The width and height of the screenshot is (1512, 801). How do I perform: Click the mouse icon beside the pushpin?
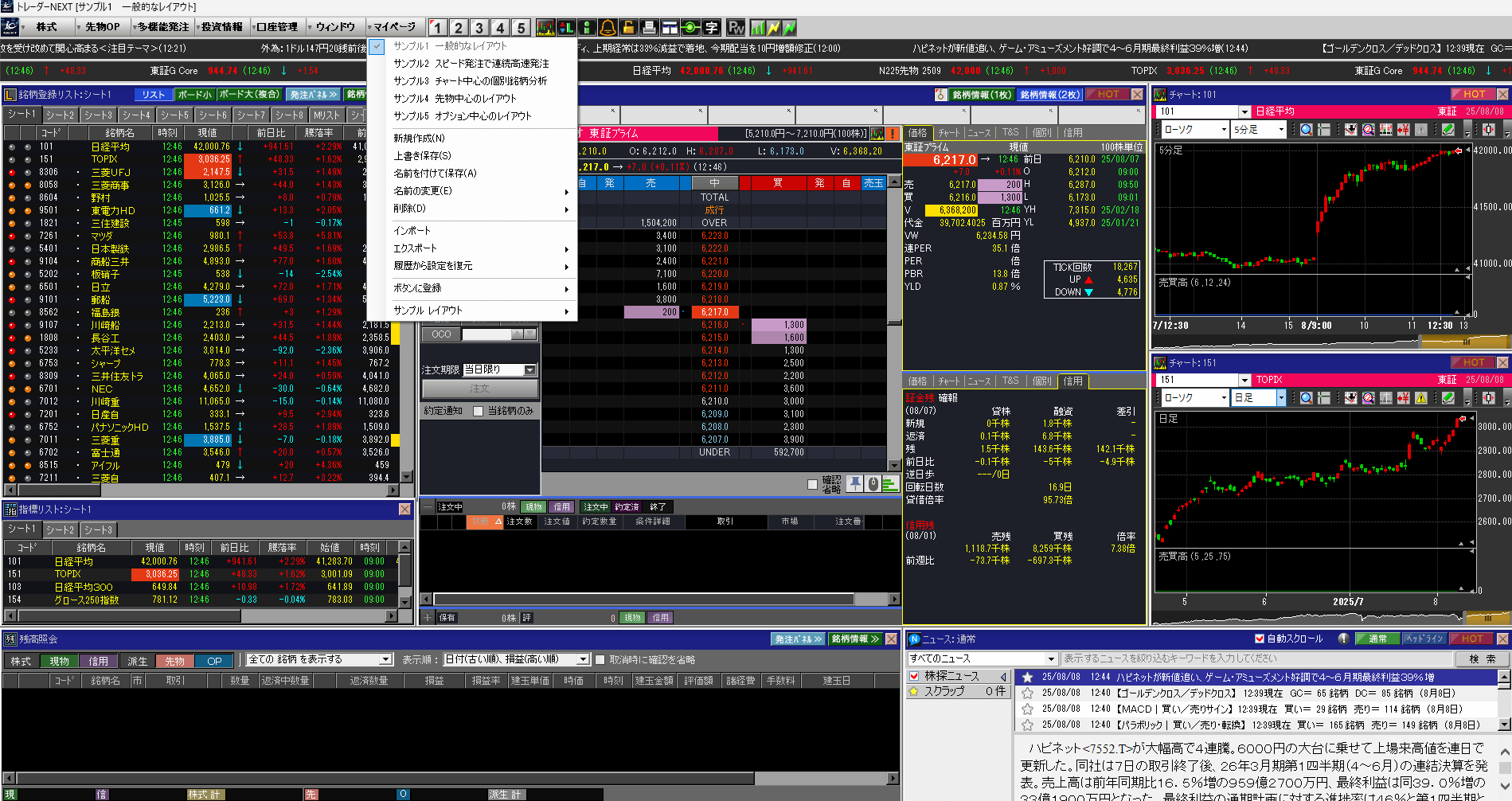(x=873, y=483)
